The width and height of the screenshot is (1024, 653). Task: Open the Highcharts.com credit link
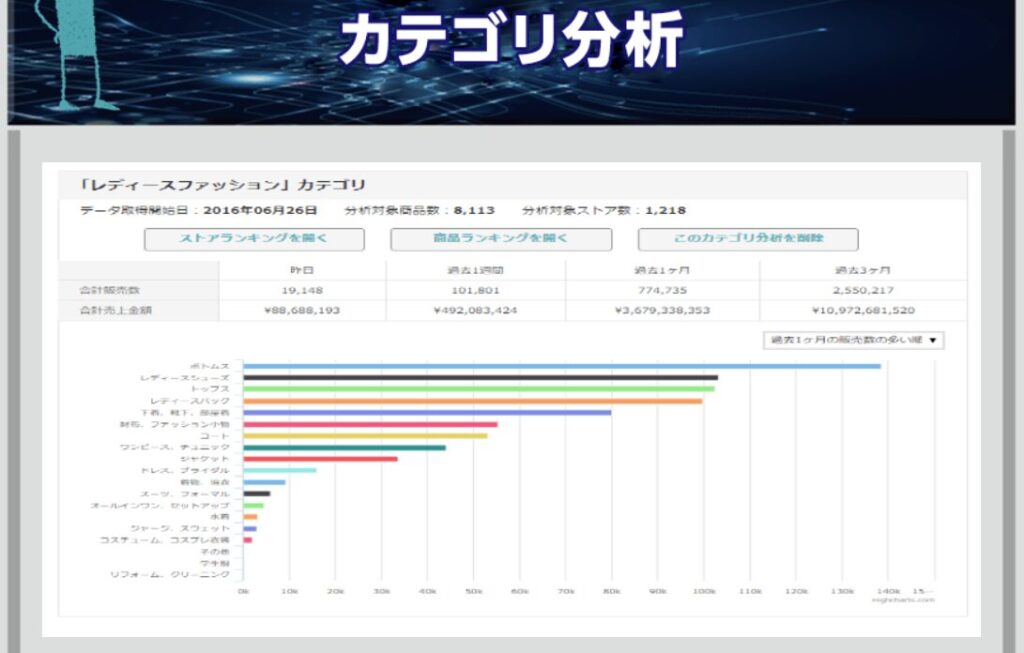(x=902, y=600)
